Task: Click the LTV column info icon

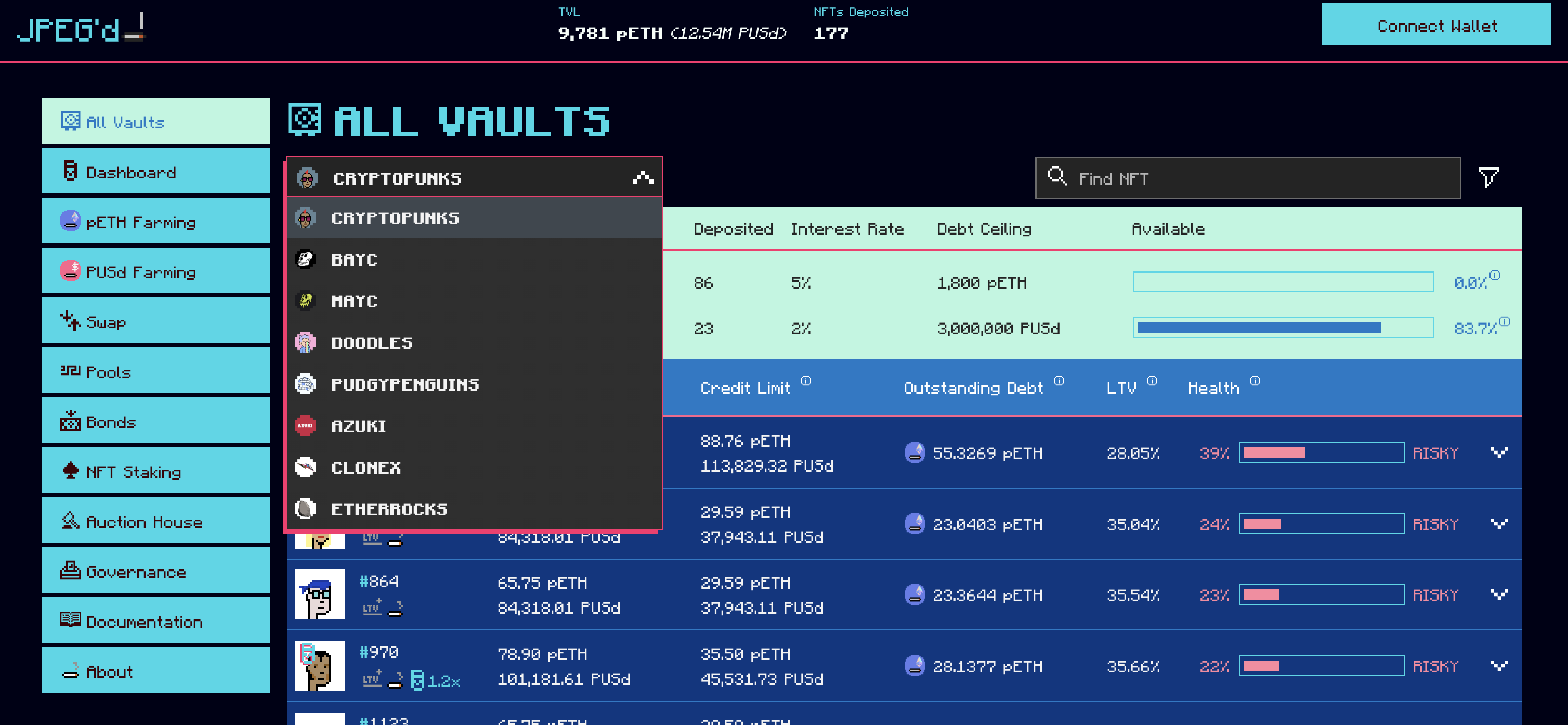Action: pyautogui.click(x=1152, y=381)
